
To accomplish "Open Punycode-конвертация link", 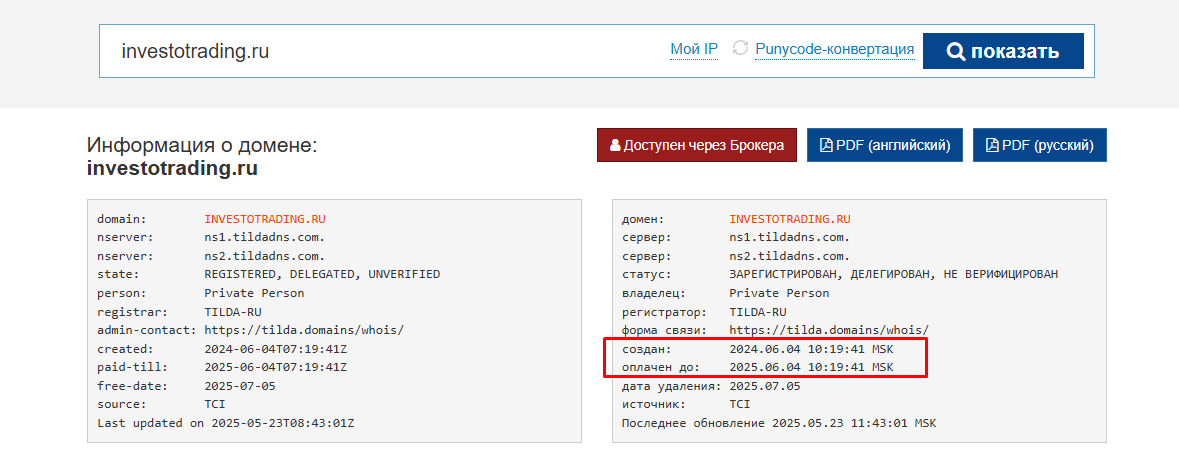I will [835, 50].
